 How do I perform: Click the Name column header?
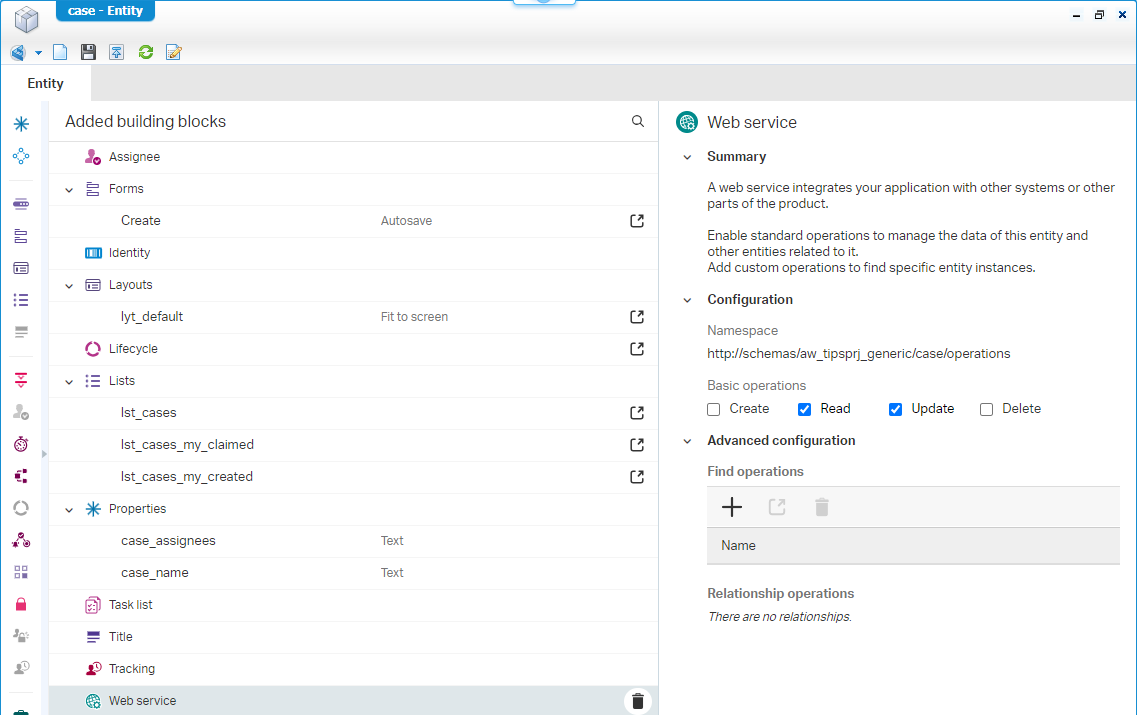738,545
